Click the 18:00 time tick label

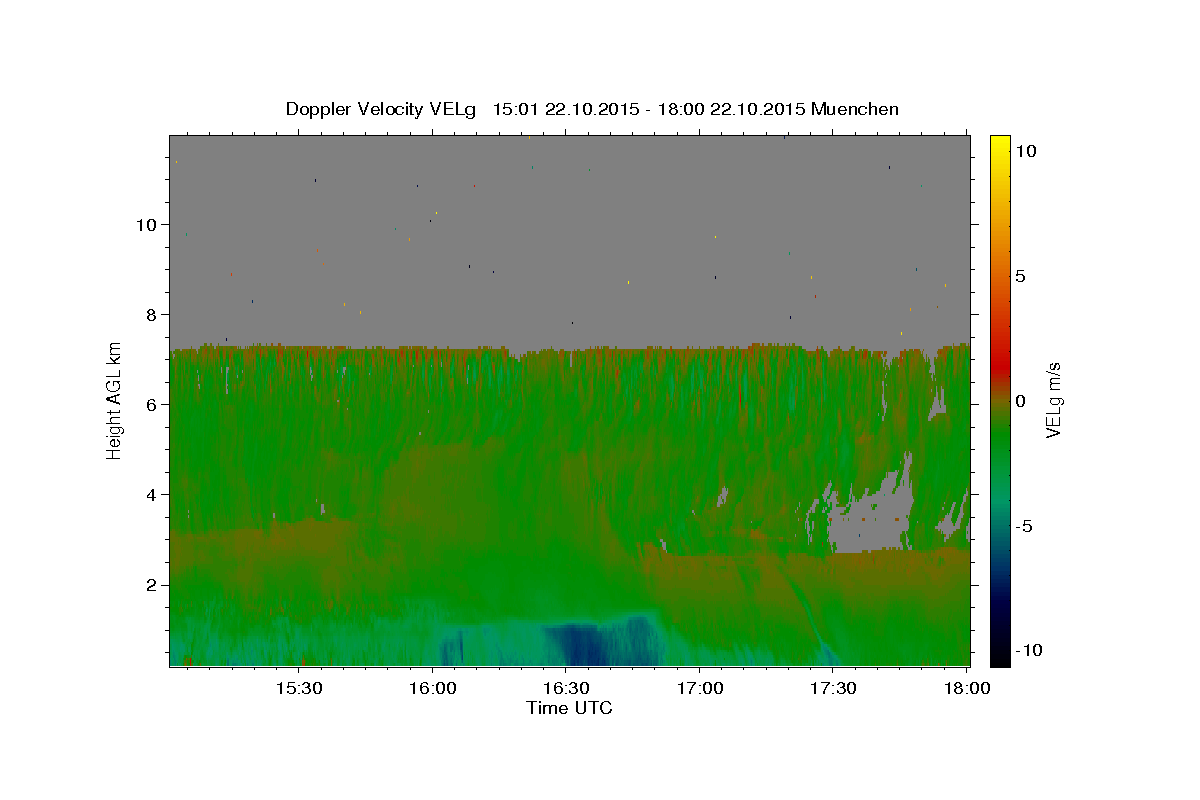click(x=967, y=688)
